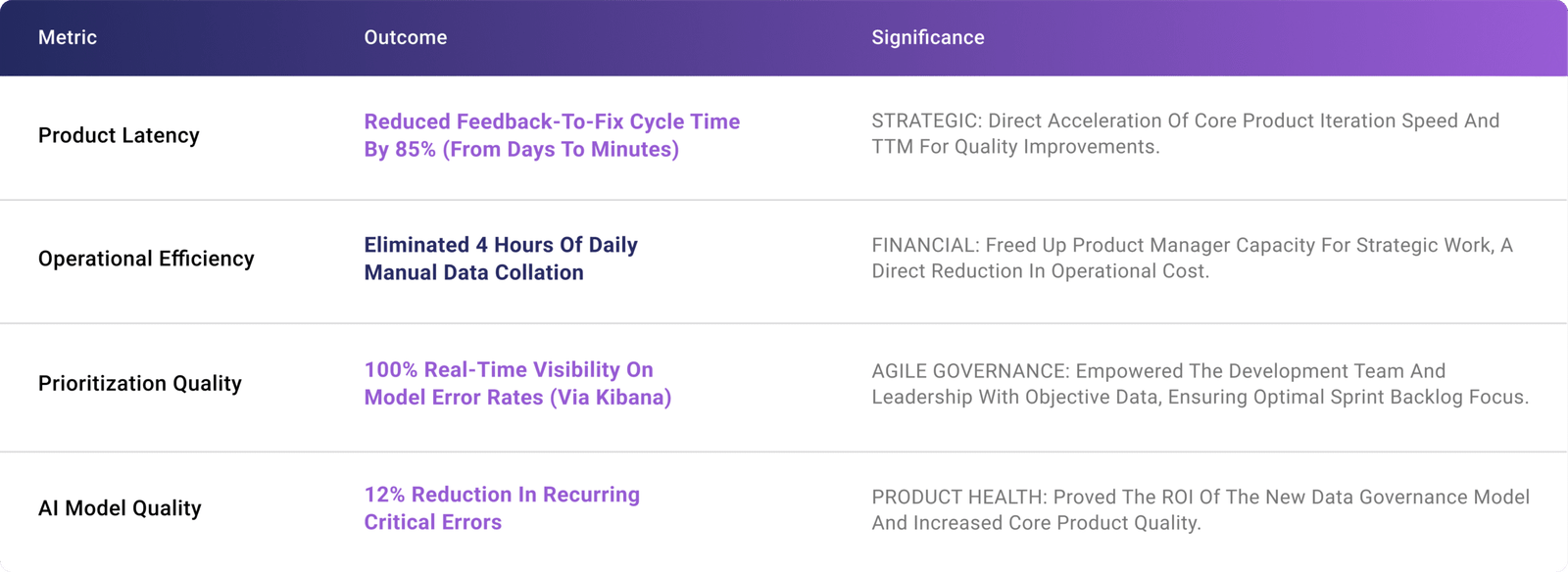1568x572 pixels.
Task: Click the Outcome column header
Action: coord(406,37)
